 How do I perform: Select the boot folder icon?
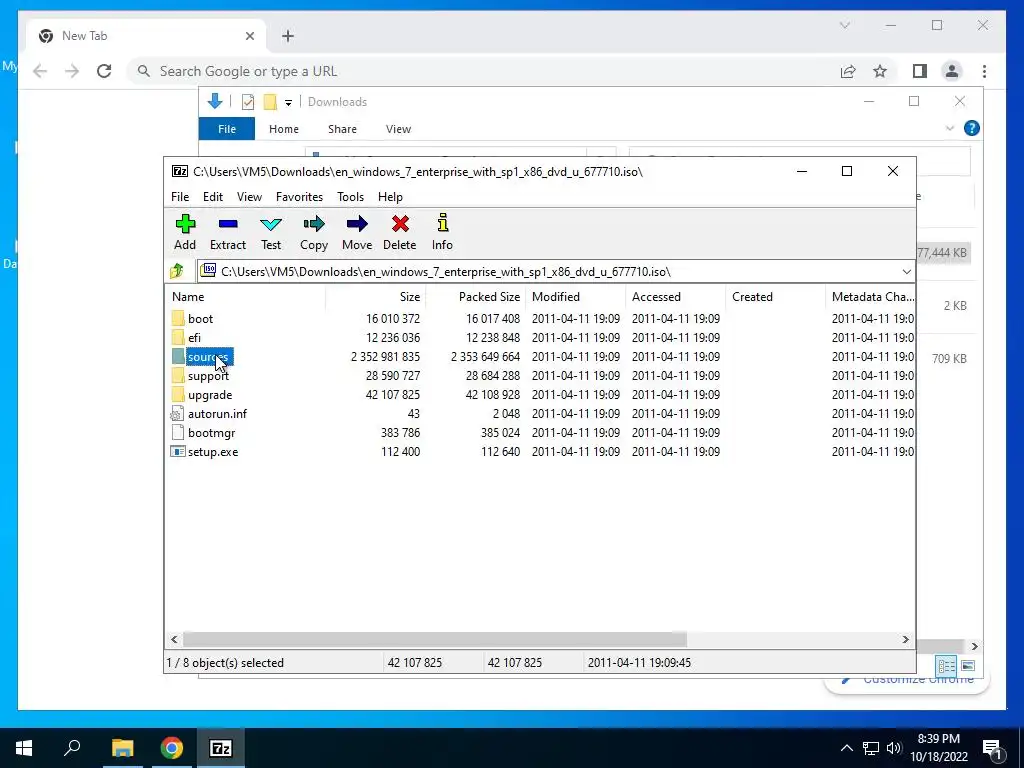click(178, 319)
